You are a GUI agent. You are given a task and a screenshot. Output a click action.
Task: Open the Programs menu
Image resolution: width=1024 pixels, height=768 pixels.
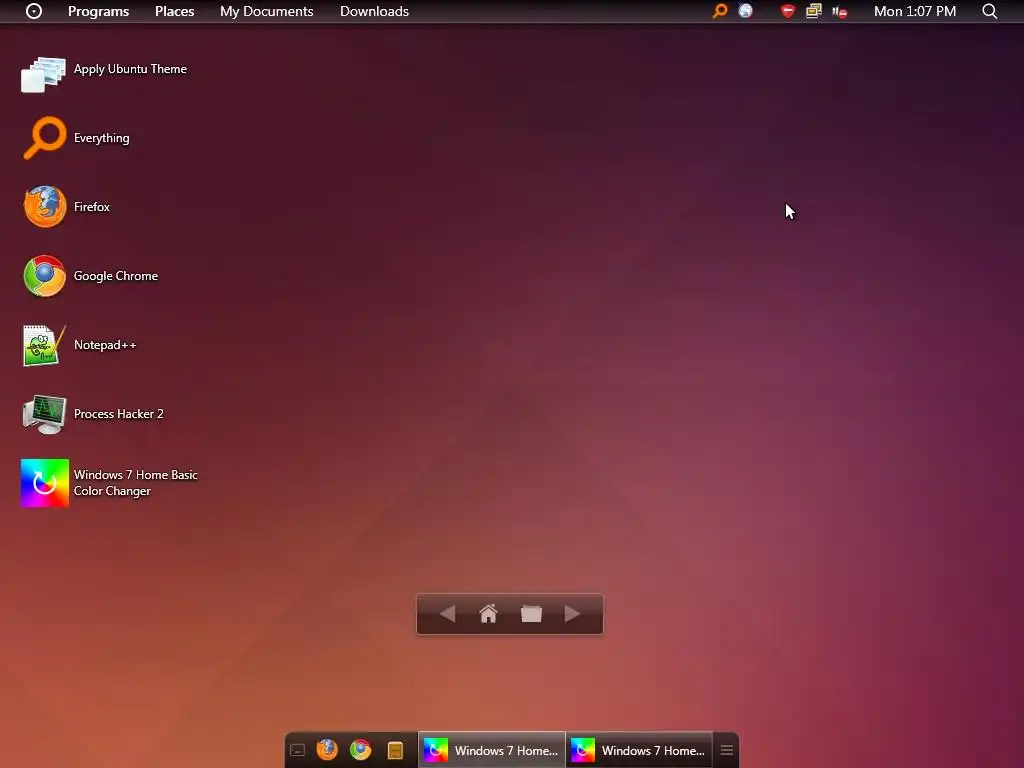click(x=99, y=11)
